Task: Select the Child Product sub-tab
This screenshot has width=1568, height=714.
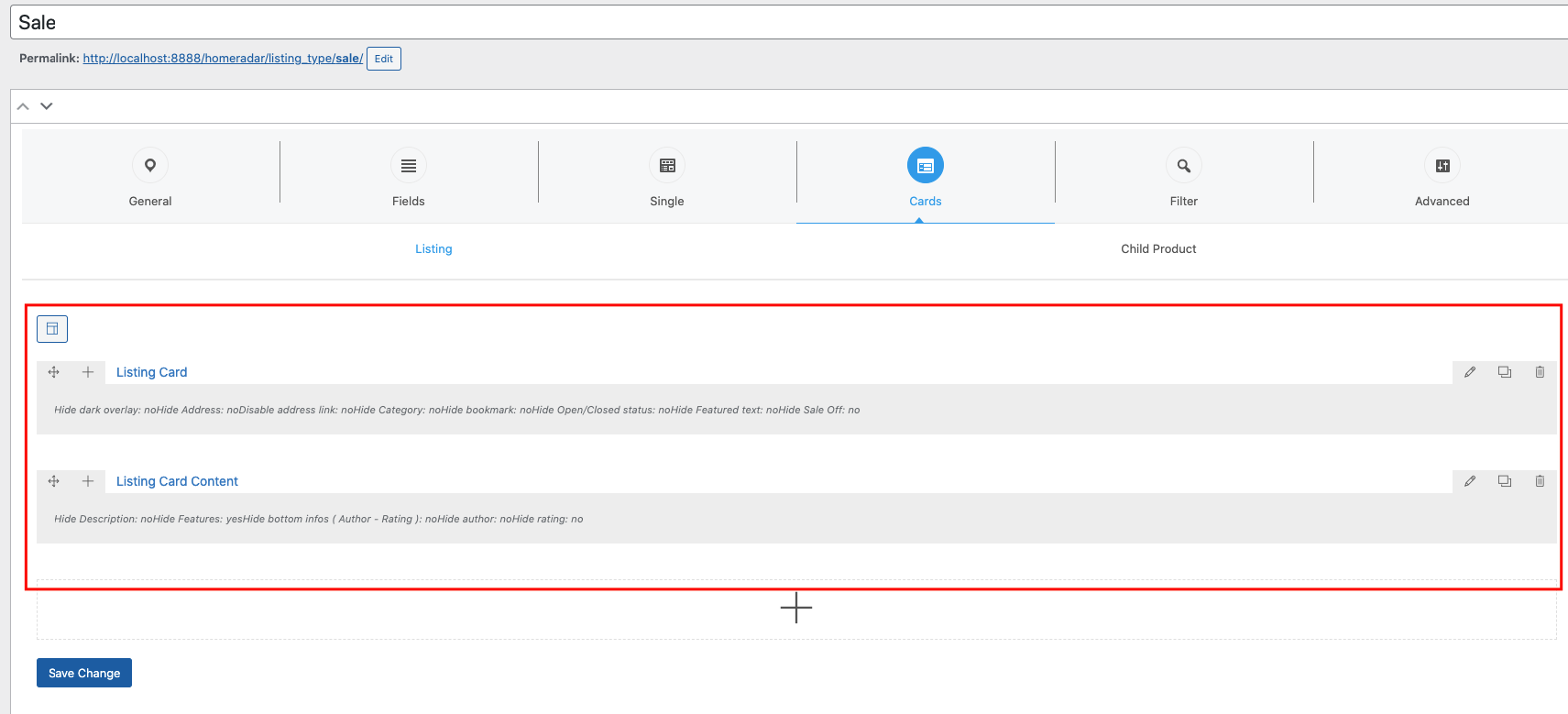Action: pos(1158,249)
